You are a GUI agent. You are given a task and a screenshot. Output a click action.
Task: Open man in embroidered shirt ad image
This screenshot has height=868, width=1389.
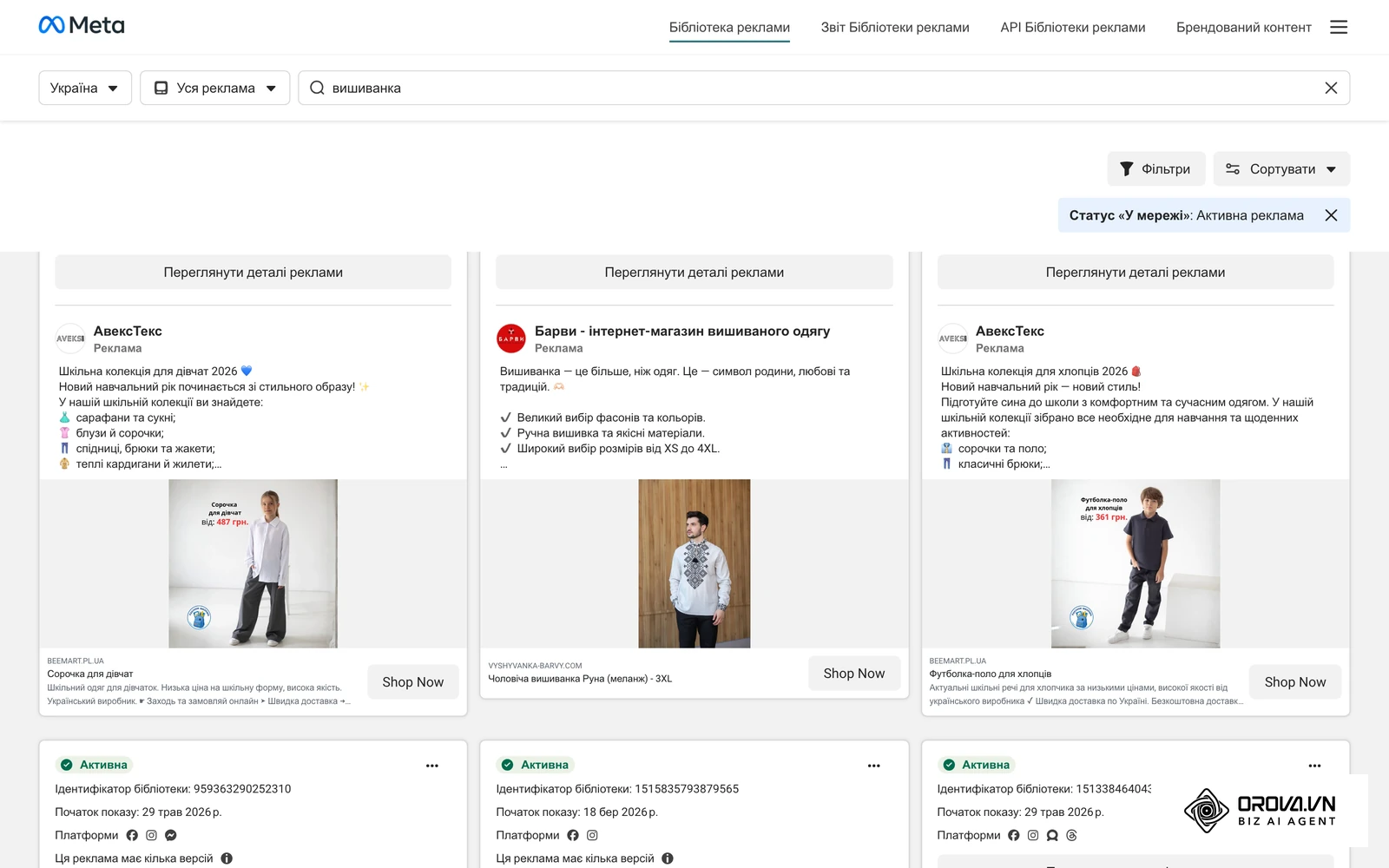[x=694, y=563]
